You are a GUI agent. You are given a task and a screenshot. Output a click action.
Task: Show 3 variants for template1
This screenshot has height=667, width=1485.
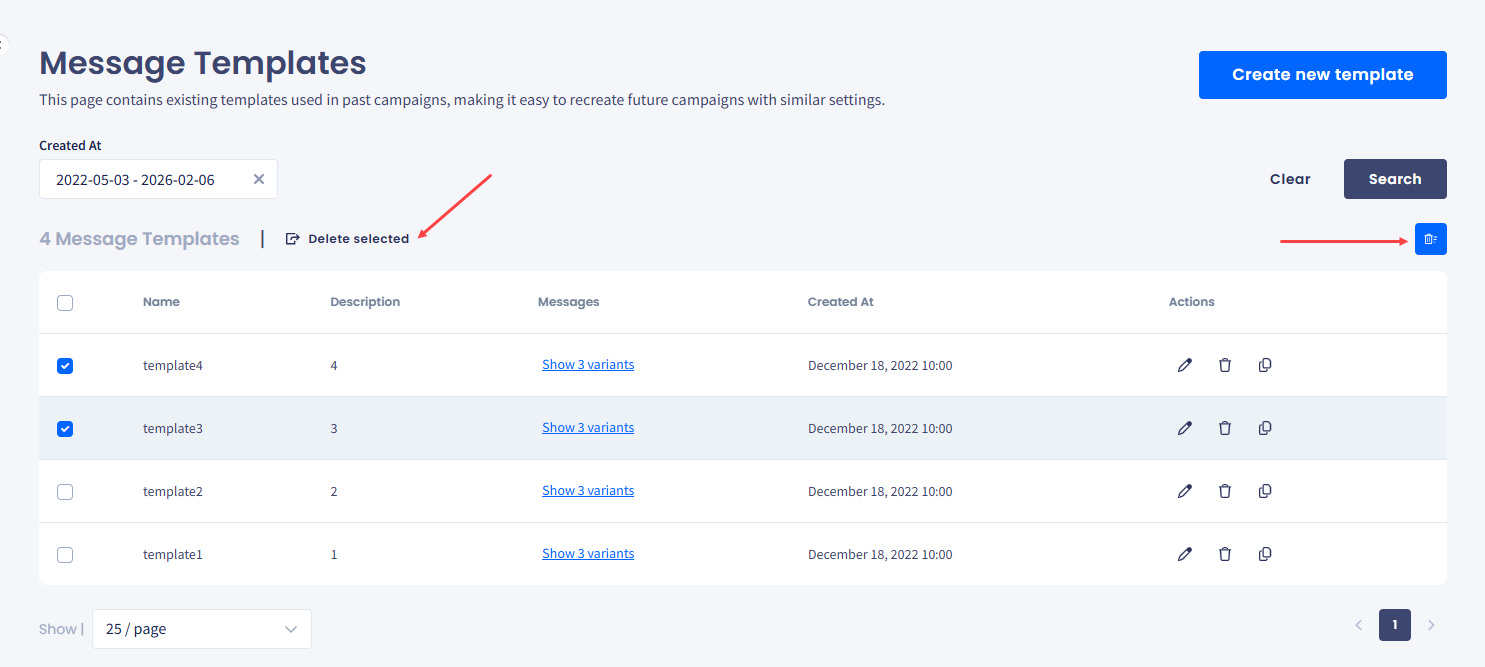coord(588,553)
